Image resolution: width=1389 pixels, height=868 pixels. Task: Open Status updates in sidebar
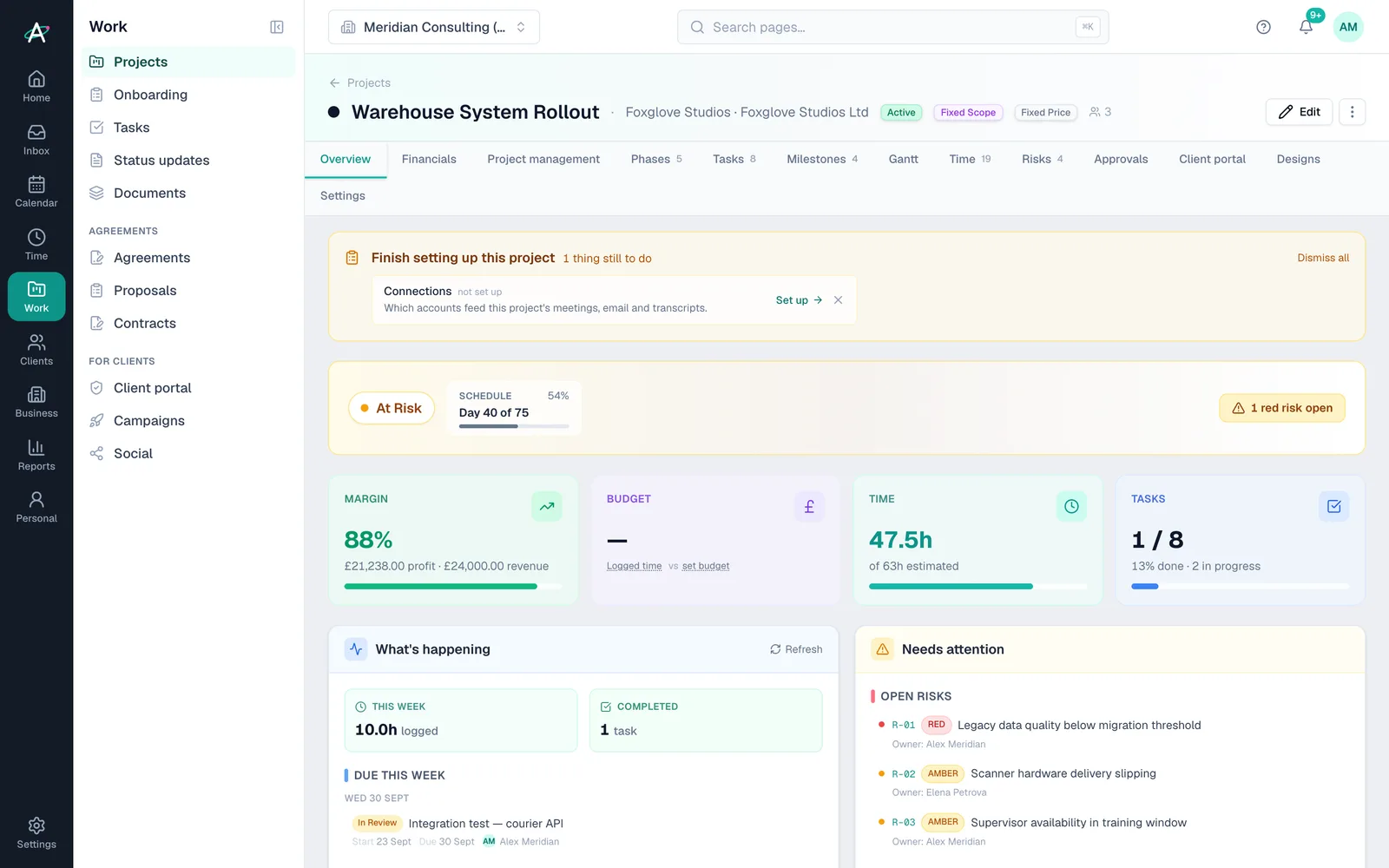pyautogui.click(x=188, y=161)
